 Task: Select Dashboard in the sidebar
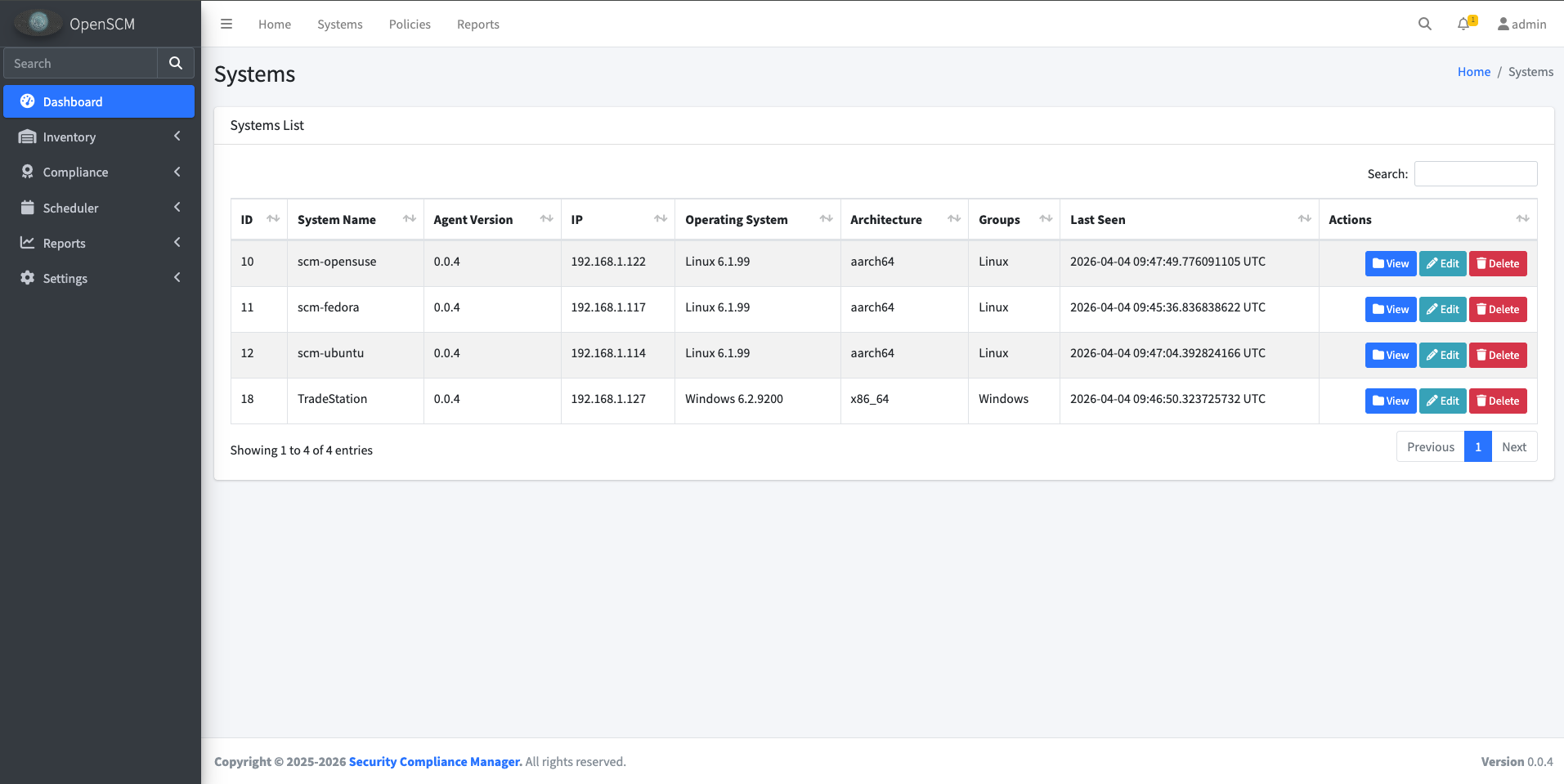tap(99, 101)
